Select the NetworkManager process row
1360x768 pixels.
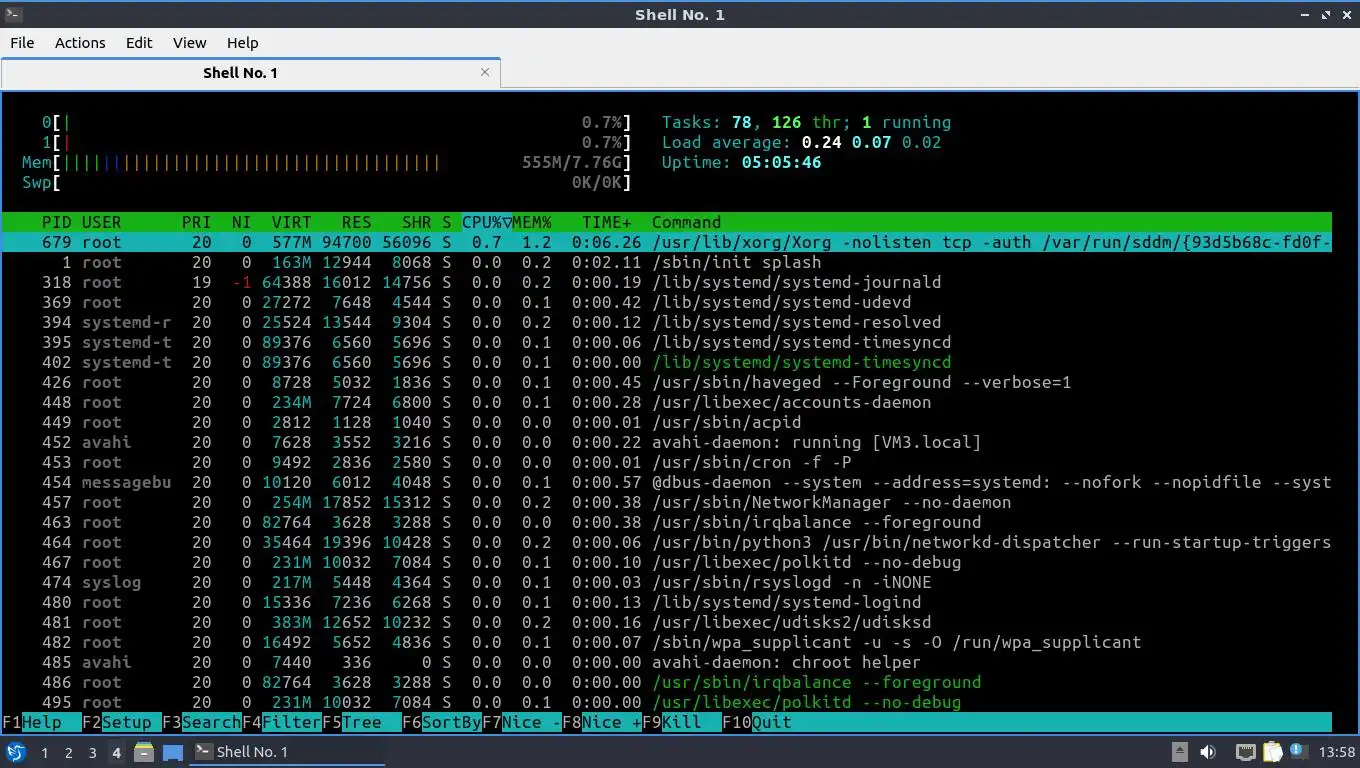pyautogui.click(x=666, y=502)
